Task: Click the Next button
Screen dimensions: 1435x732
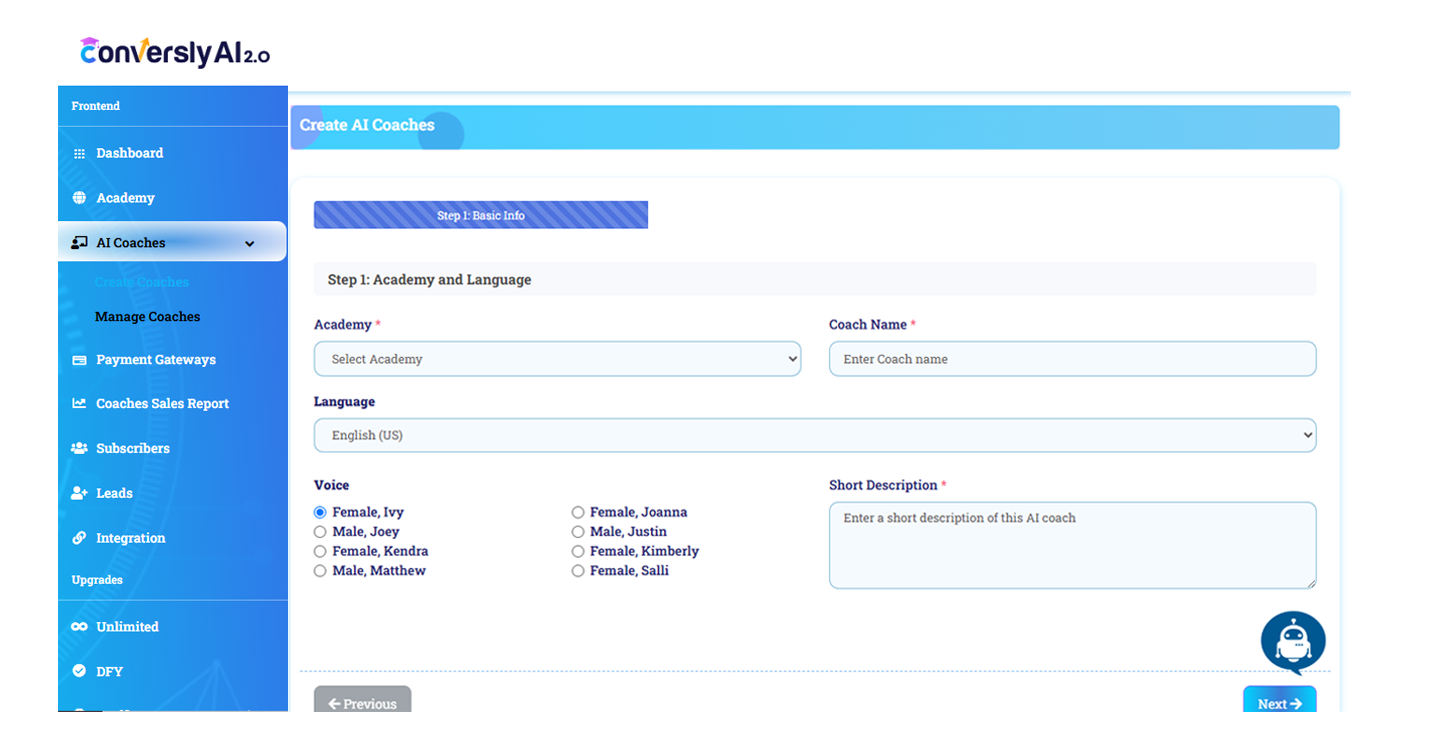Action: coord(1279,702)
